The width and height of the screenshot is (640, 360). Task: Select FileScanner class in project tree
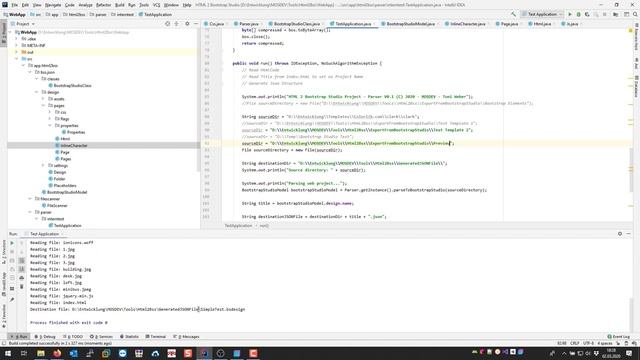click(x=56, y=206)
